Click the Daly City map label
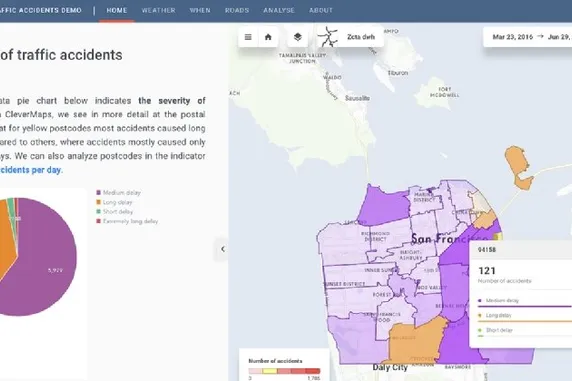572x381 pixels. point(390,367)
